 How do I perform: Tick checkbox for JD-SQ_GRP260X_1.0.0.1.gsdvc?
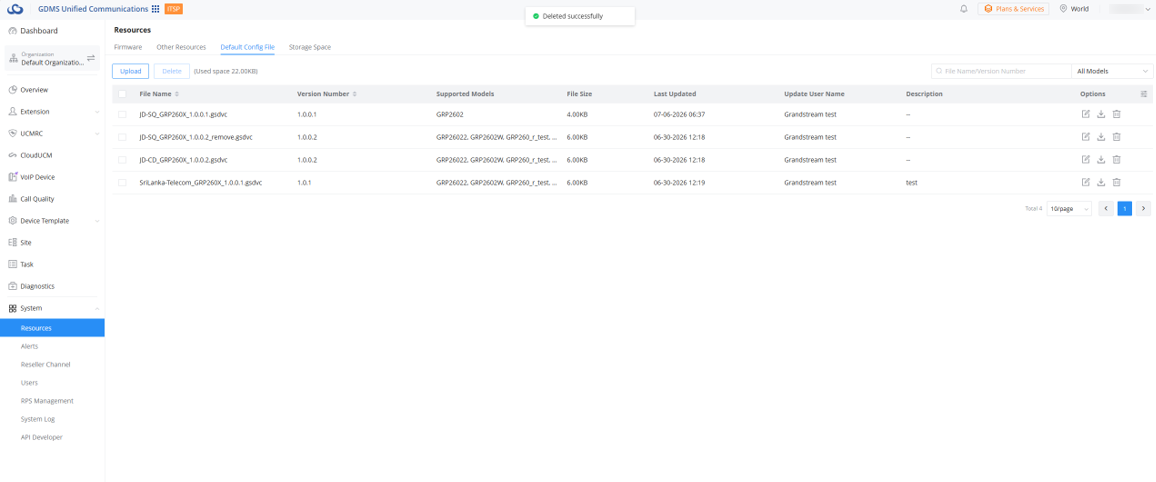[122, 114]
